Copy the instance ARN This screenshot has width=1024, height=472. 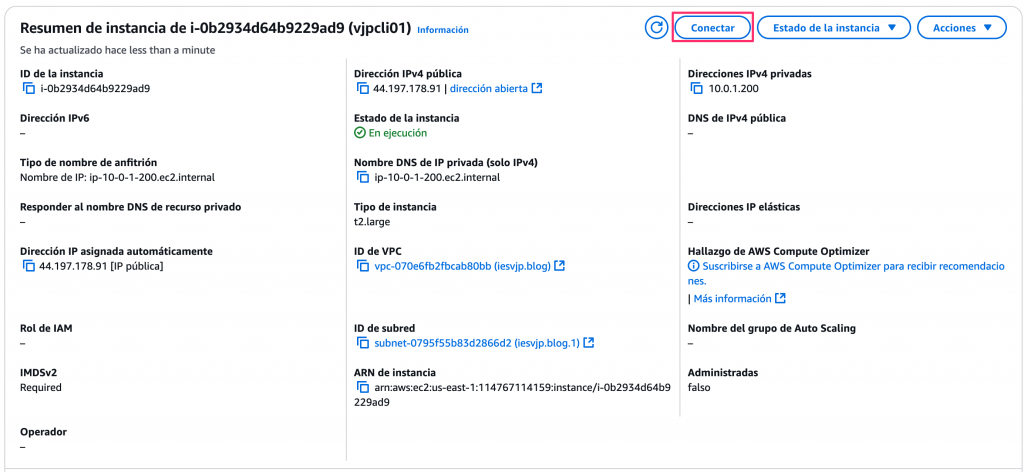coord(363,387)
